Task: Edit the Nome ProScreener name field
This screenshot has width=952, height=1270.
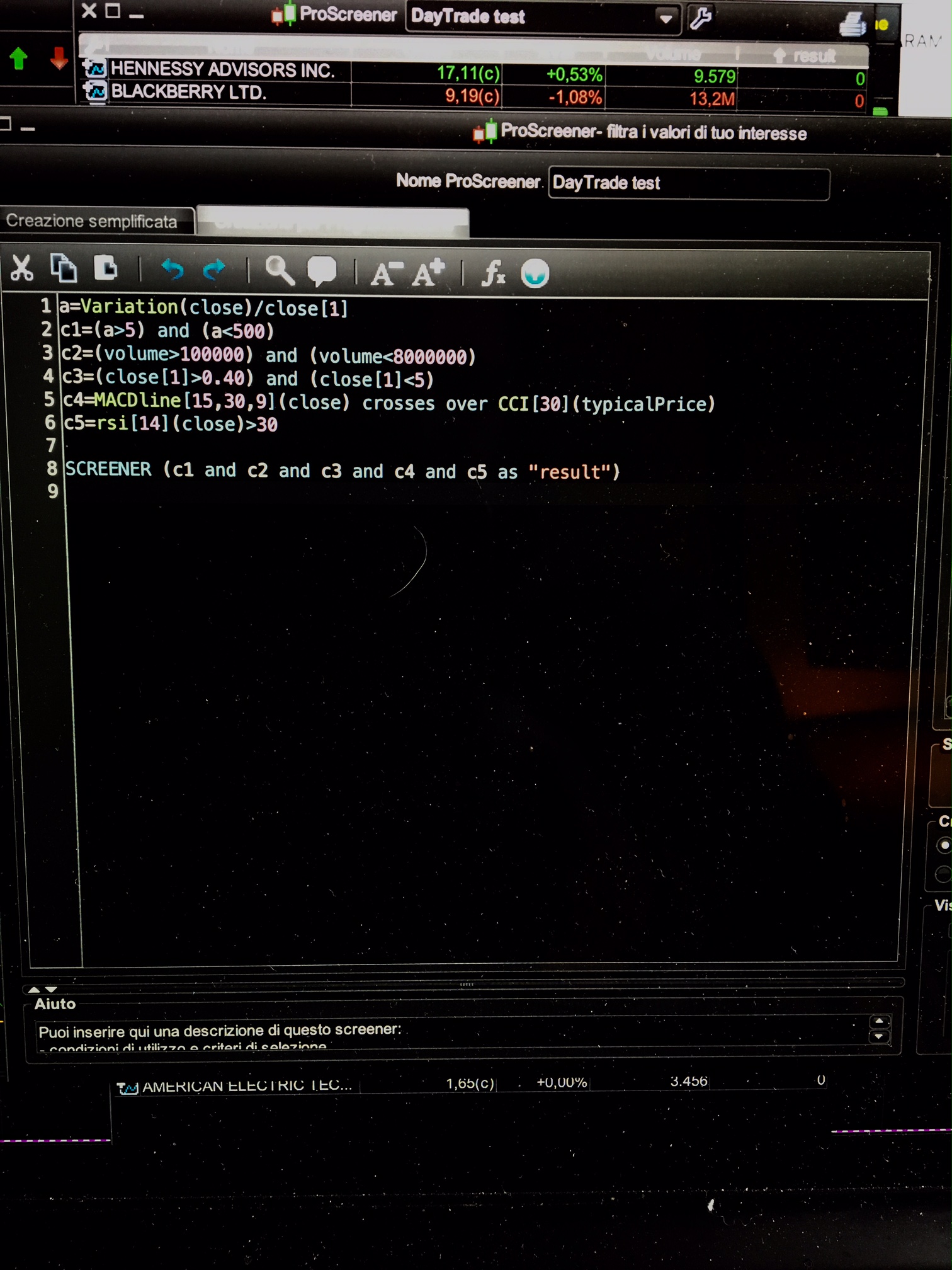Action: pos(689,183)
